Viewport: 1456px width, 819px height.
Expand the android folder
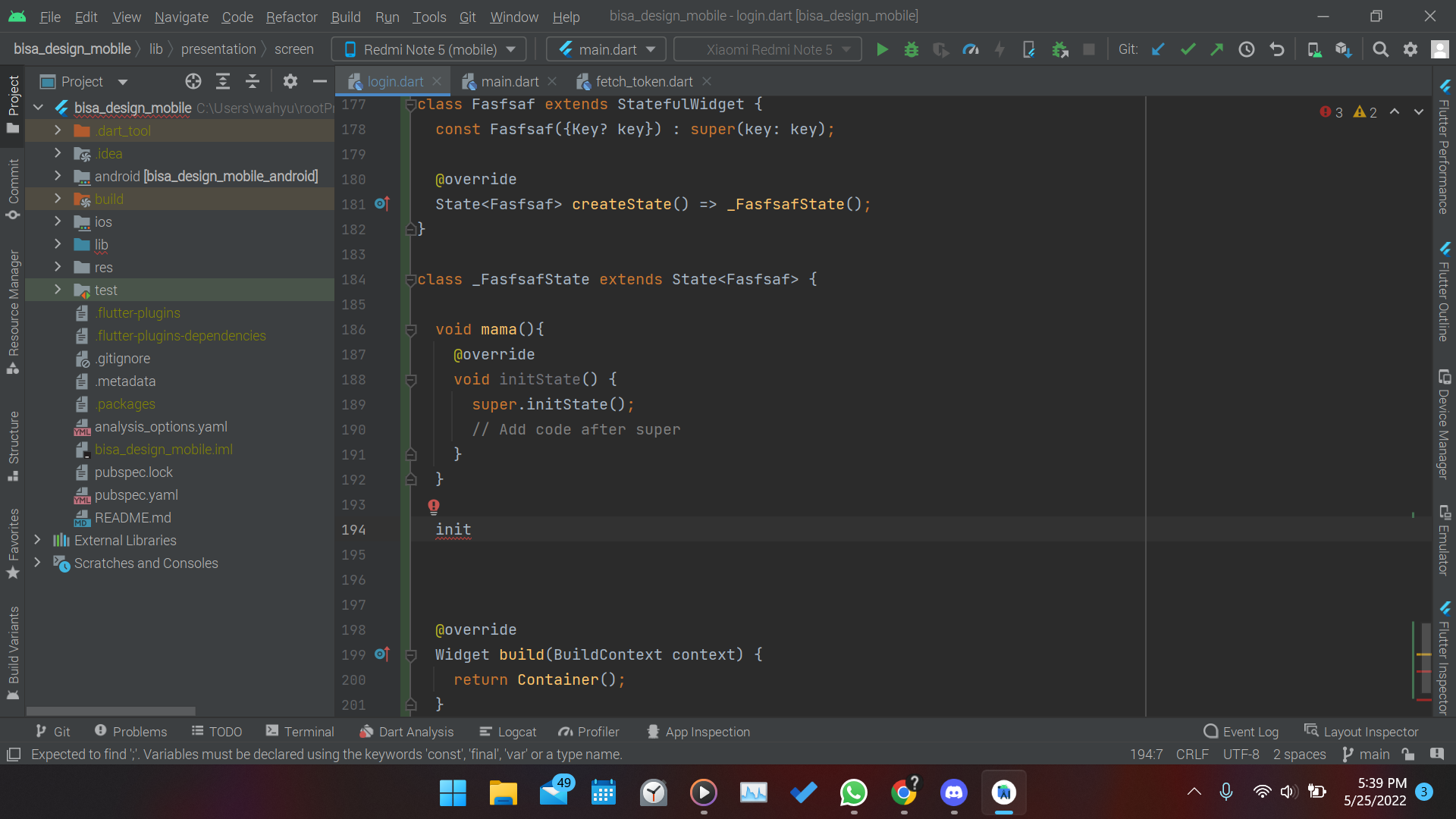(58, 176)
